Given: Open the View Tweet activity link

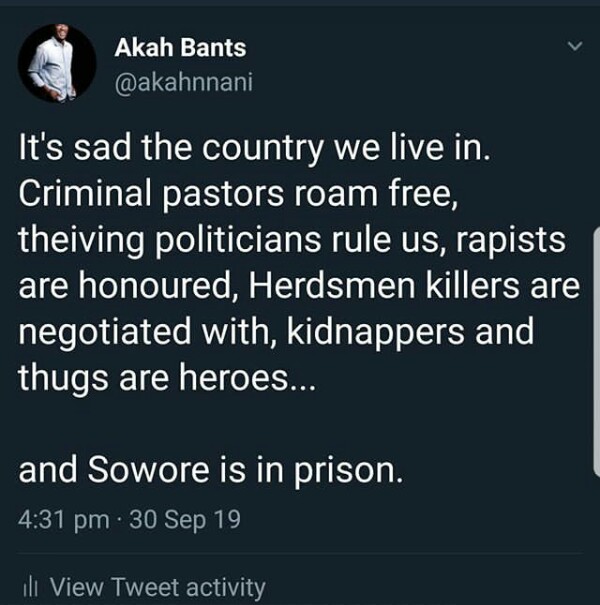Looking at the screenshot, I should click(157, 587).
